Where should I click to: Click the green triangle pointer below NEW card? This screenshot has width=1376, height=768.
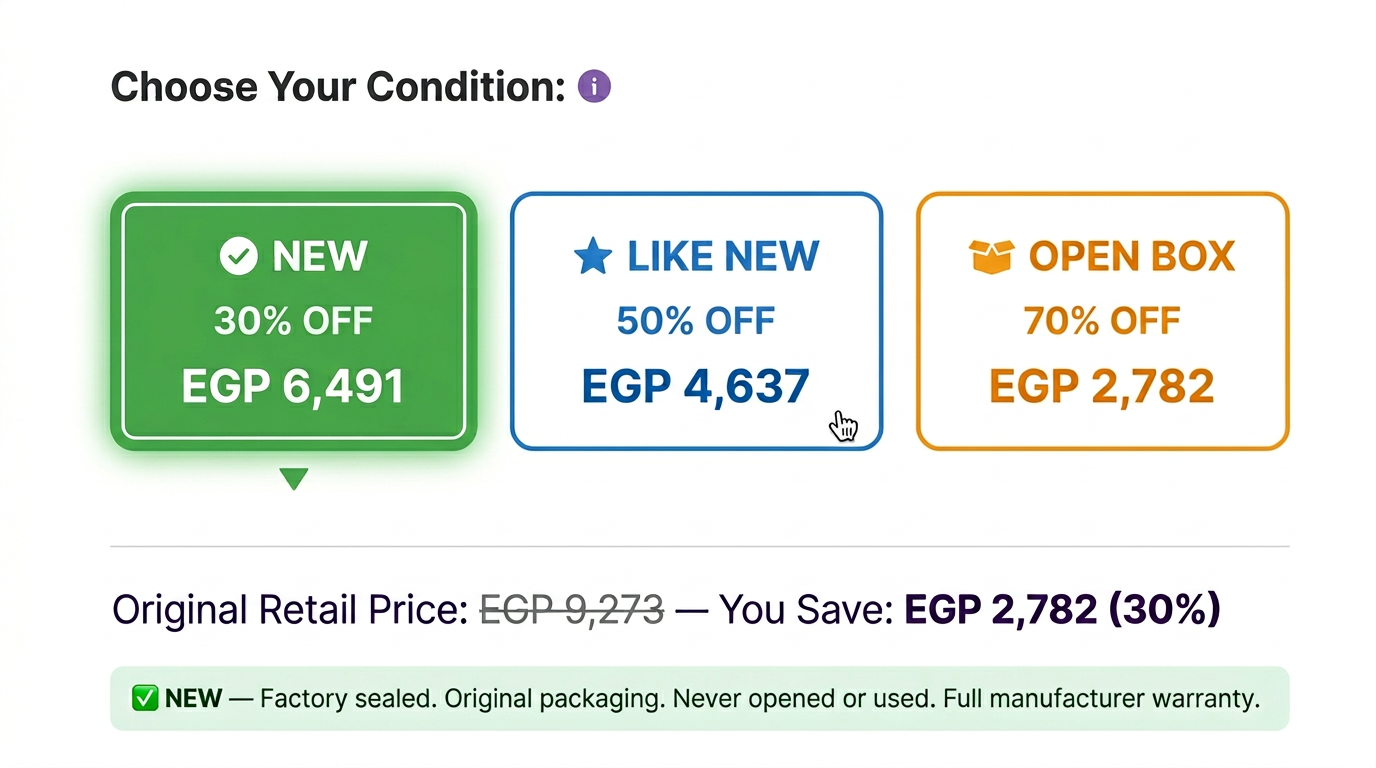[293, 479]
